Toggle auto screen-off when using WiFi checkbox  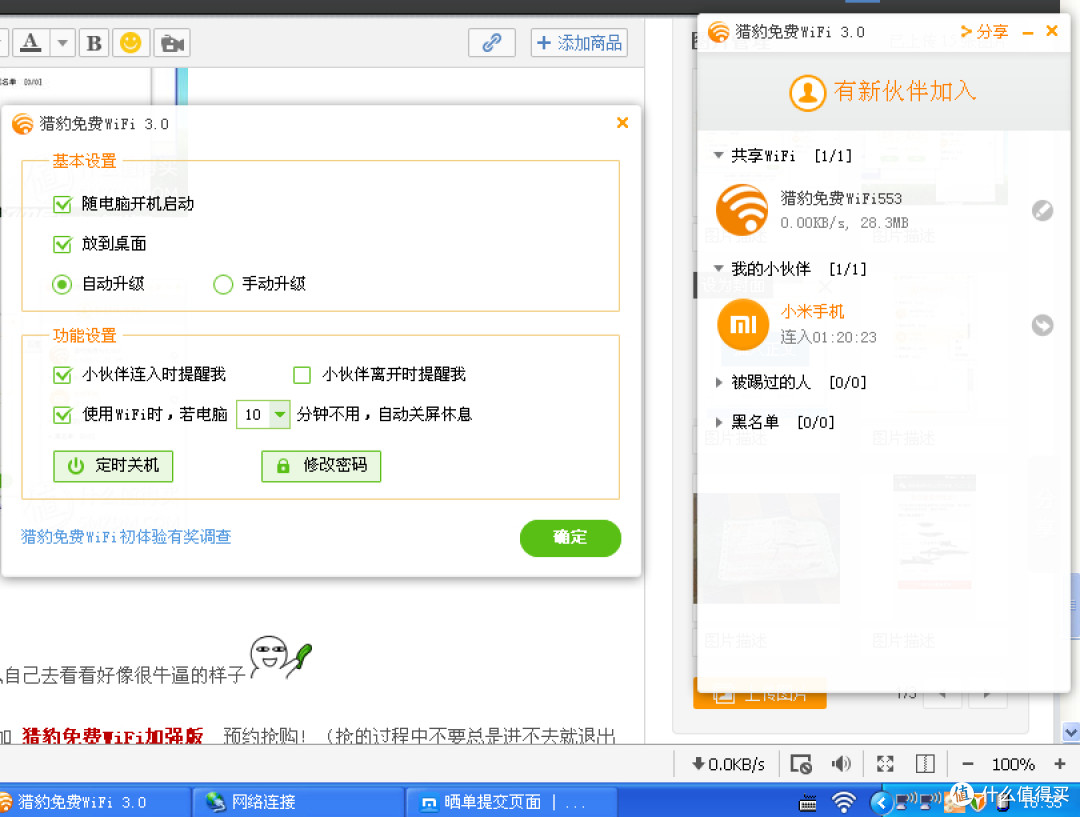point(63,415)
